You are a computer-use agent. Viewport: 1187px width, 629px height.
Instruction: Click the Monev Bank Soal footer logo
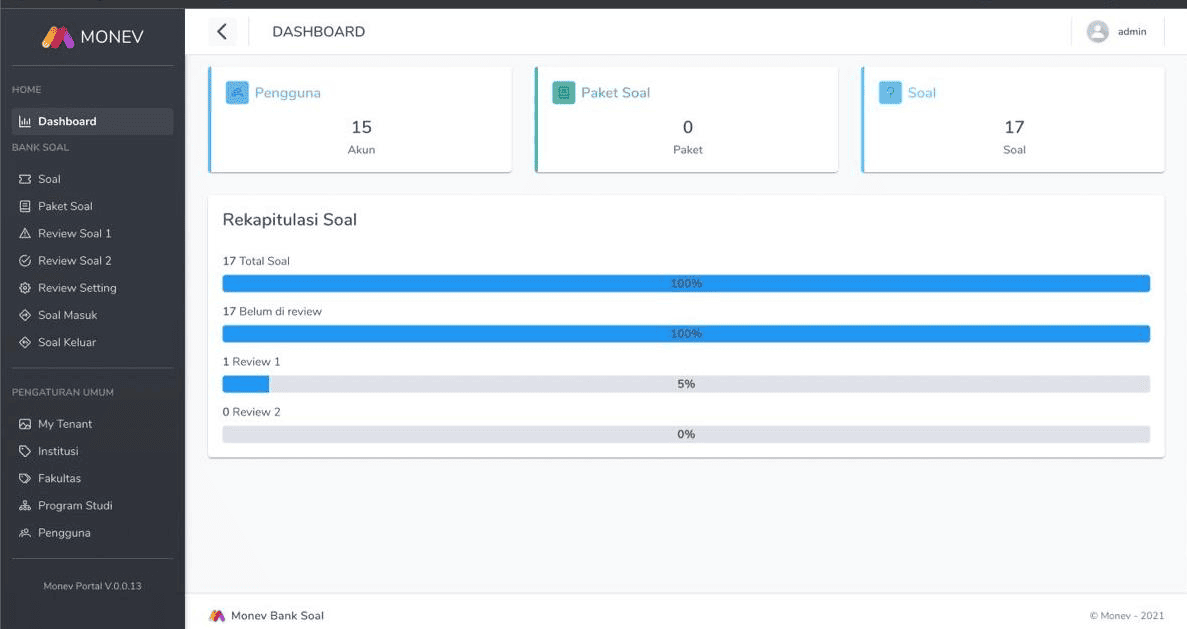pos(217,615)
